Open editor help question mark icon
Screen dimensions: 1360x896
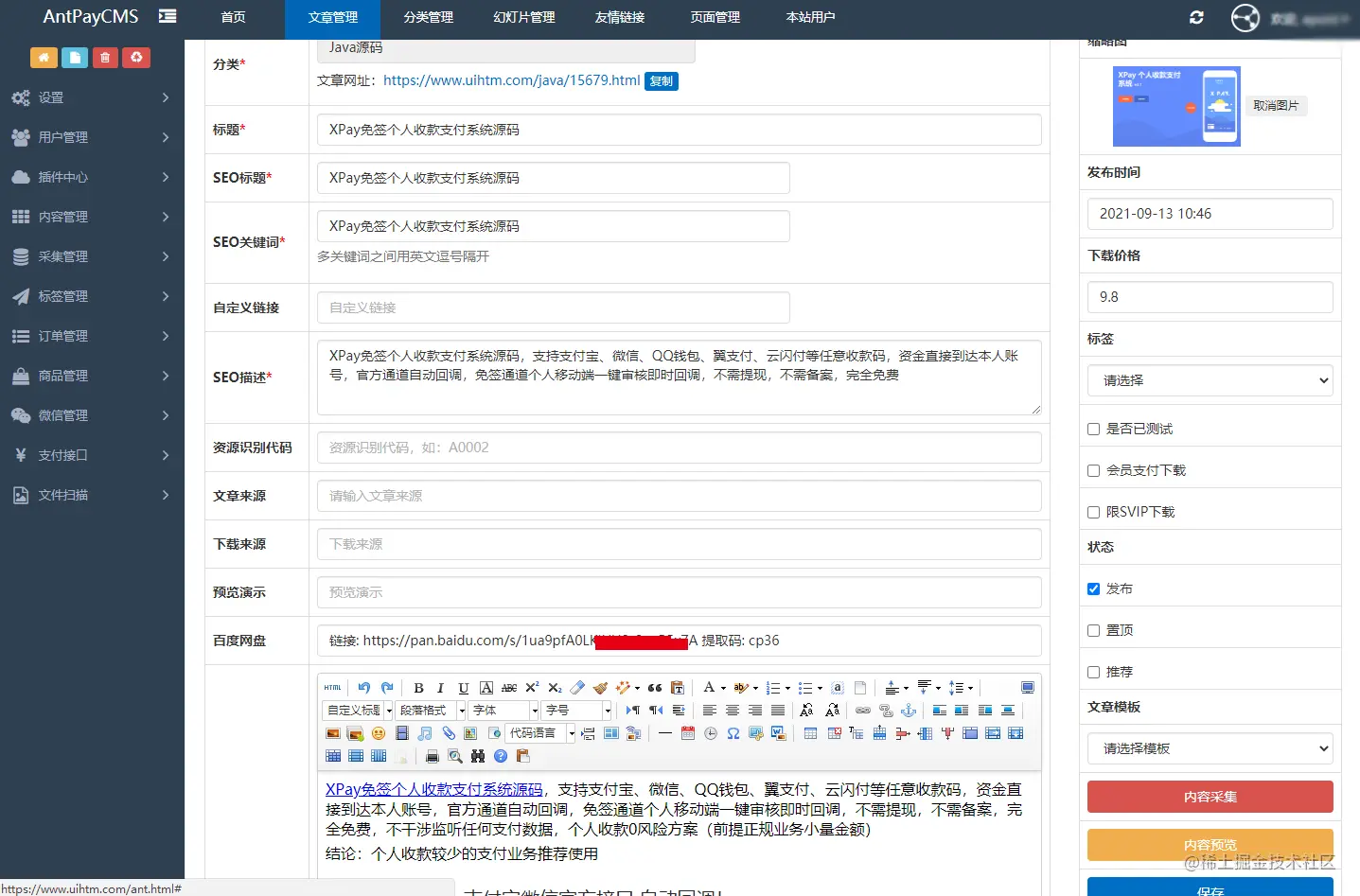pos(501,756)
